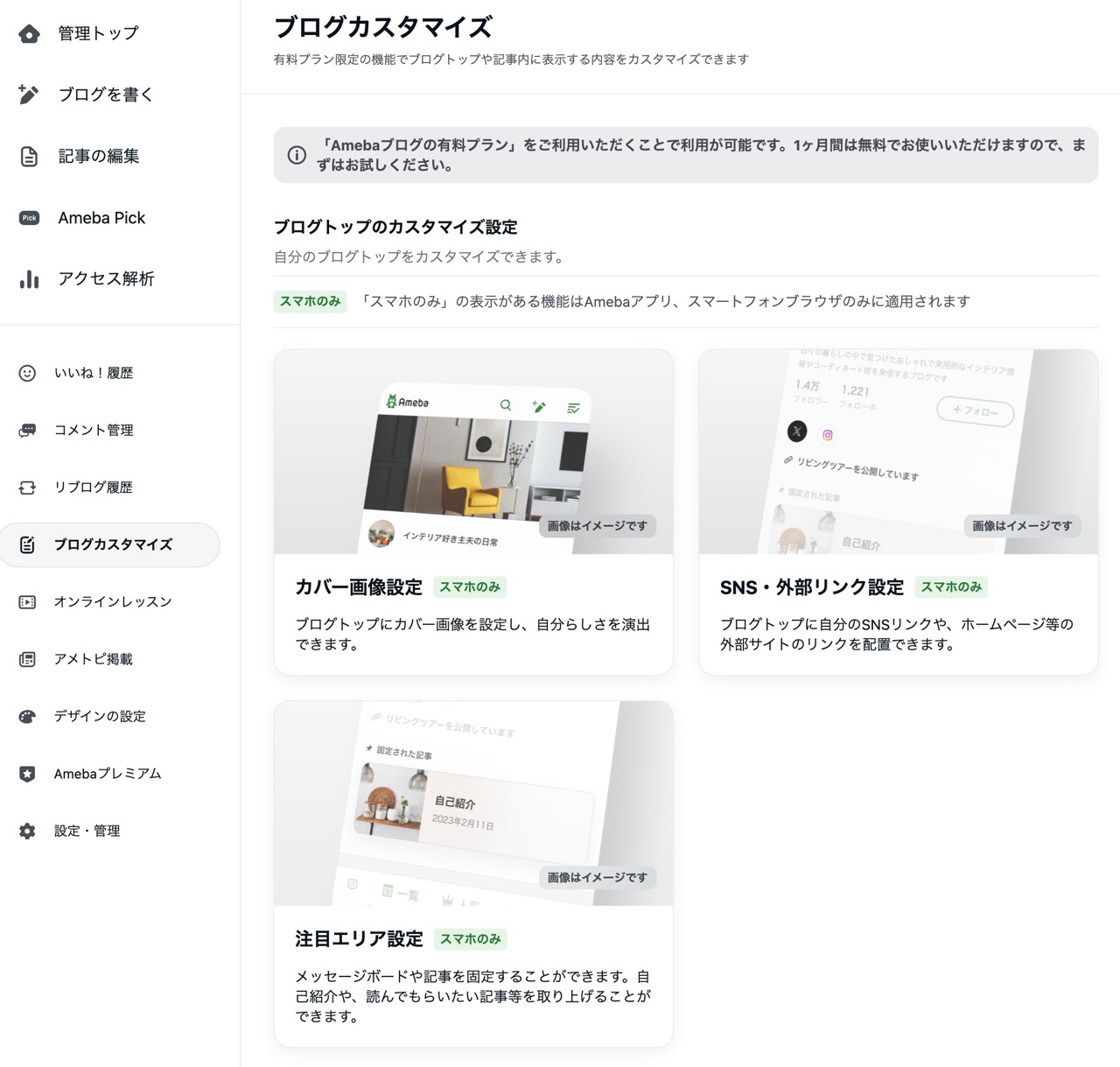Screen dimensions: 1120x1067
Task: Click the 注目エリア設定 preview image
Action: tap(473, 804)
